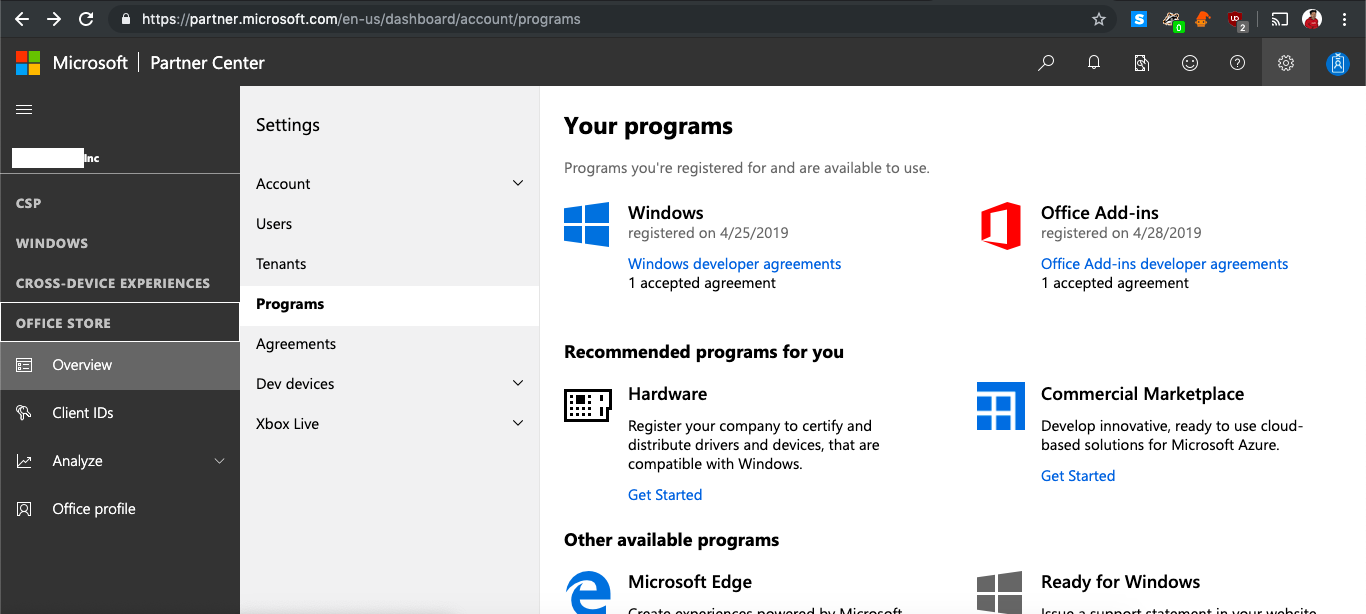Click the uBlock extension icon

(1236, 19)
